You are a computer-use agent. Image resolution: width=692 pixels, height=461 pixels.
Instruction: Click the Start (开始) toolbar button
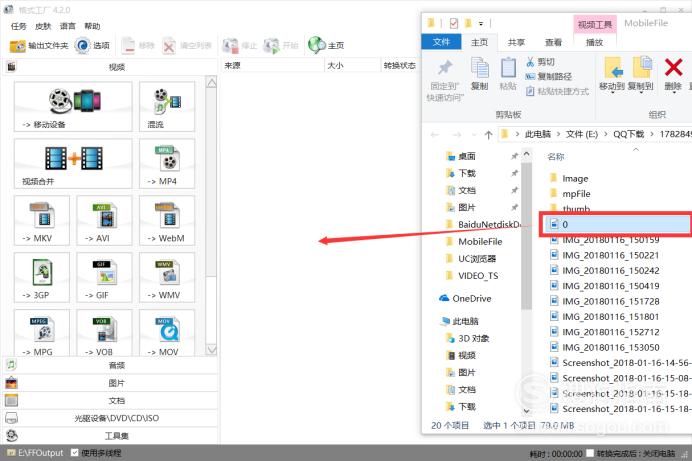pos(281,45)
